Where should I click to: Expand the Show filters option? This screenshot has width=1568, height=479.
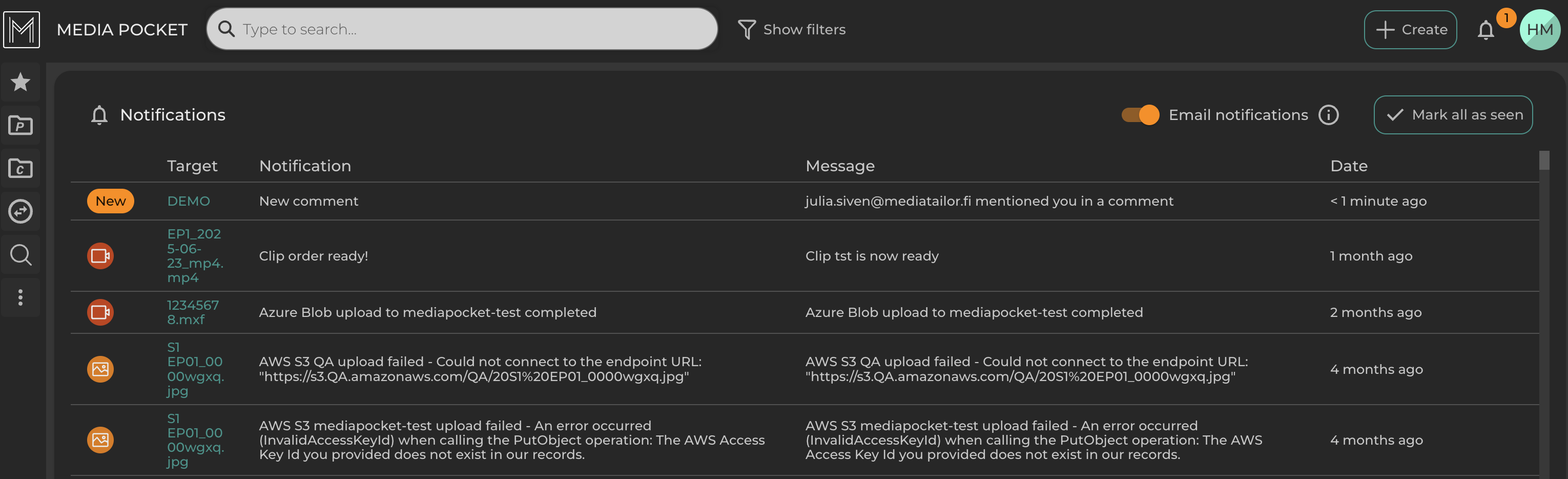[x=791, y=29]
